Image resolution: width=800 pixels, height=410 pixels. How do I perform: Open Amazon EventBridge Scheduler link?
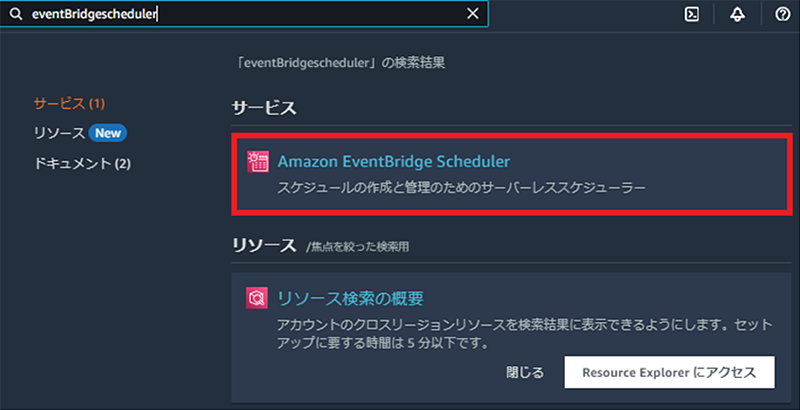(x=393, y=162)
